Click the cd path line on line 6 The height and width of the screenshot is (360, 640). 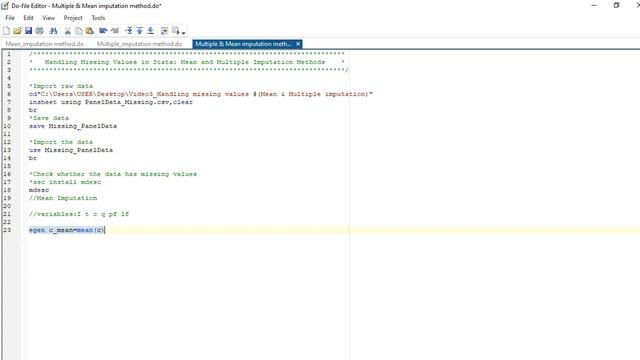point(200,94)
